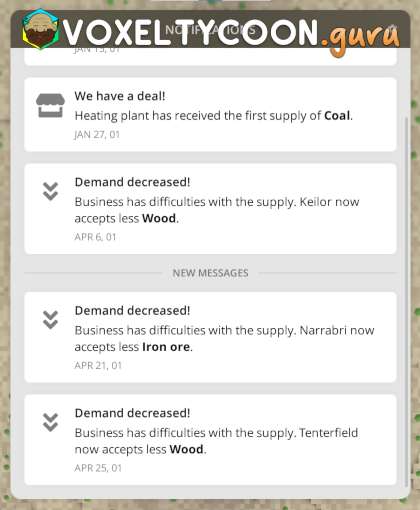The height and width of the screenshot is (510, 420).
Task: Click the NEW MESSAGES divider label
Action: tap(210, 273)
